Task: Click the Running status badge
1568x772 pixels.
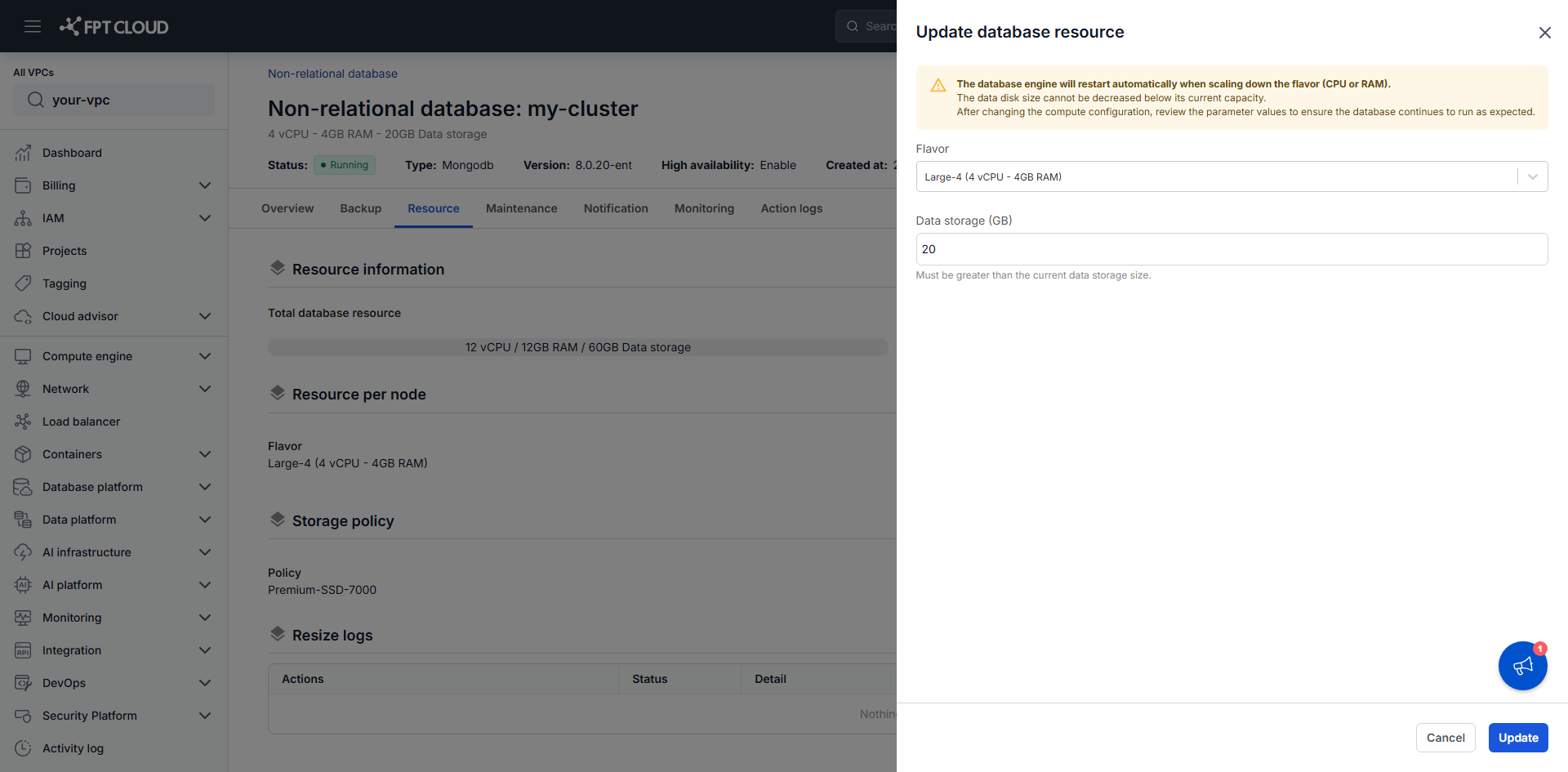Action: (x=345, y=165)
